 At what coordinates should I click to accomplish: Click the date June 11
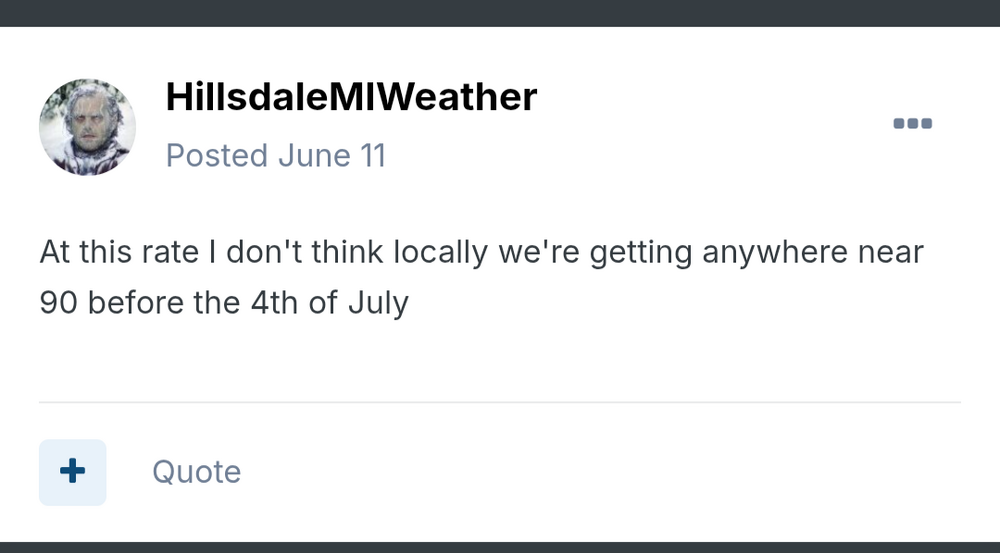[x=332, y=156]
